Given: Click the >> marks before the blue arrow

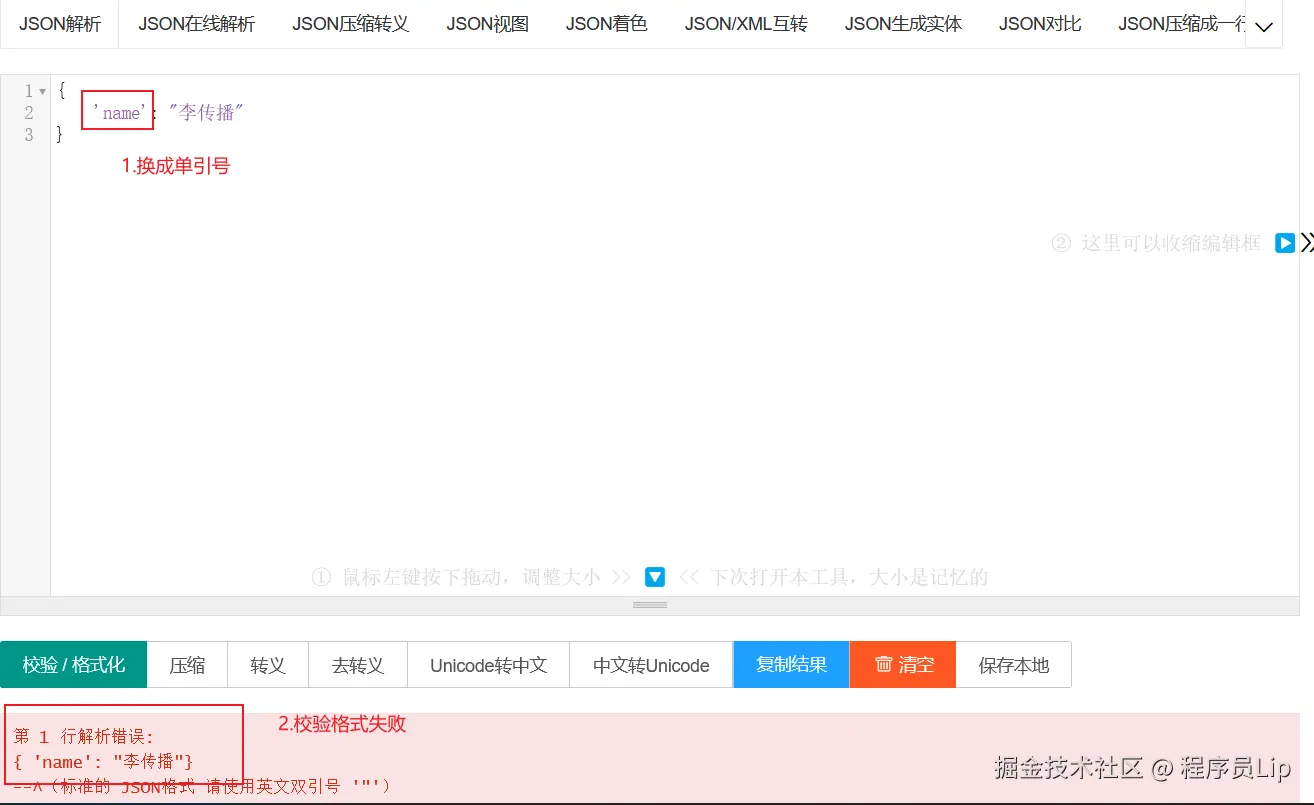Looking at the screenshot, I should tap(621, 576).
